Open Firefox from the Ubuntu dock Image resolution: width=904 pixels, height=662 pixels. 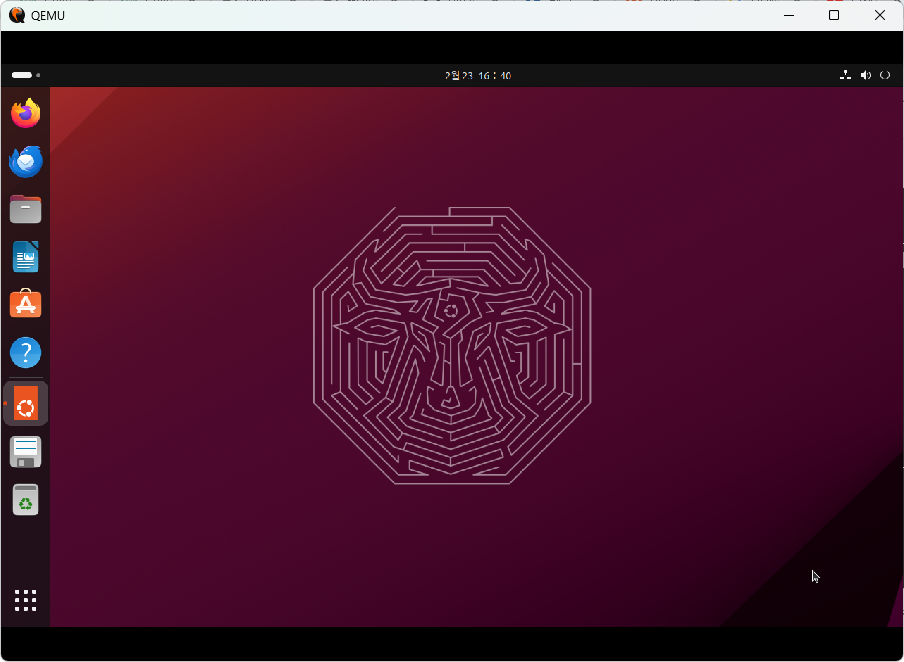[25, 113]
